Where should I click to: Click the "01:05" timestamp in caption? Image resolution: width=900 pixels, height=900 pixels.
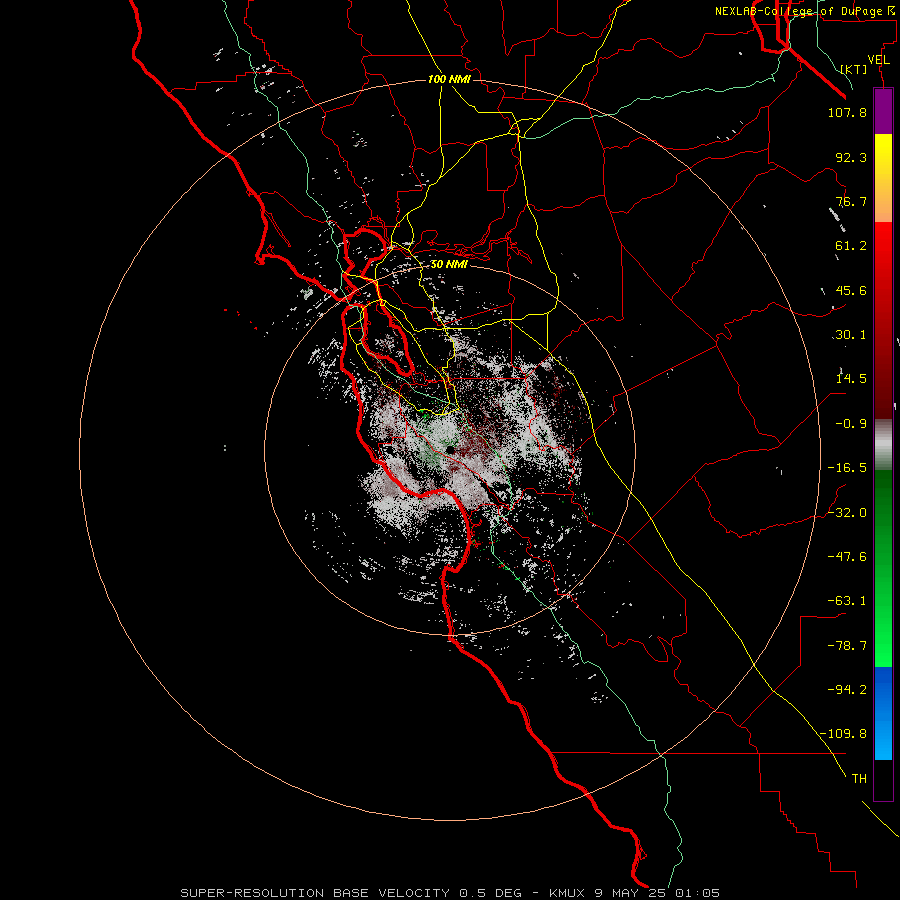click(697, 893)
